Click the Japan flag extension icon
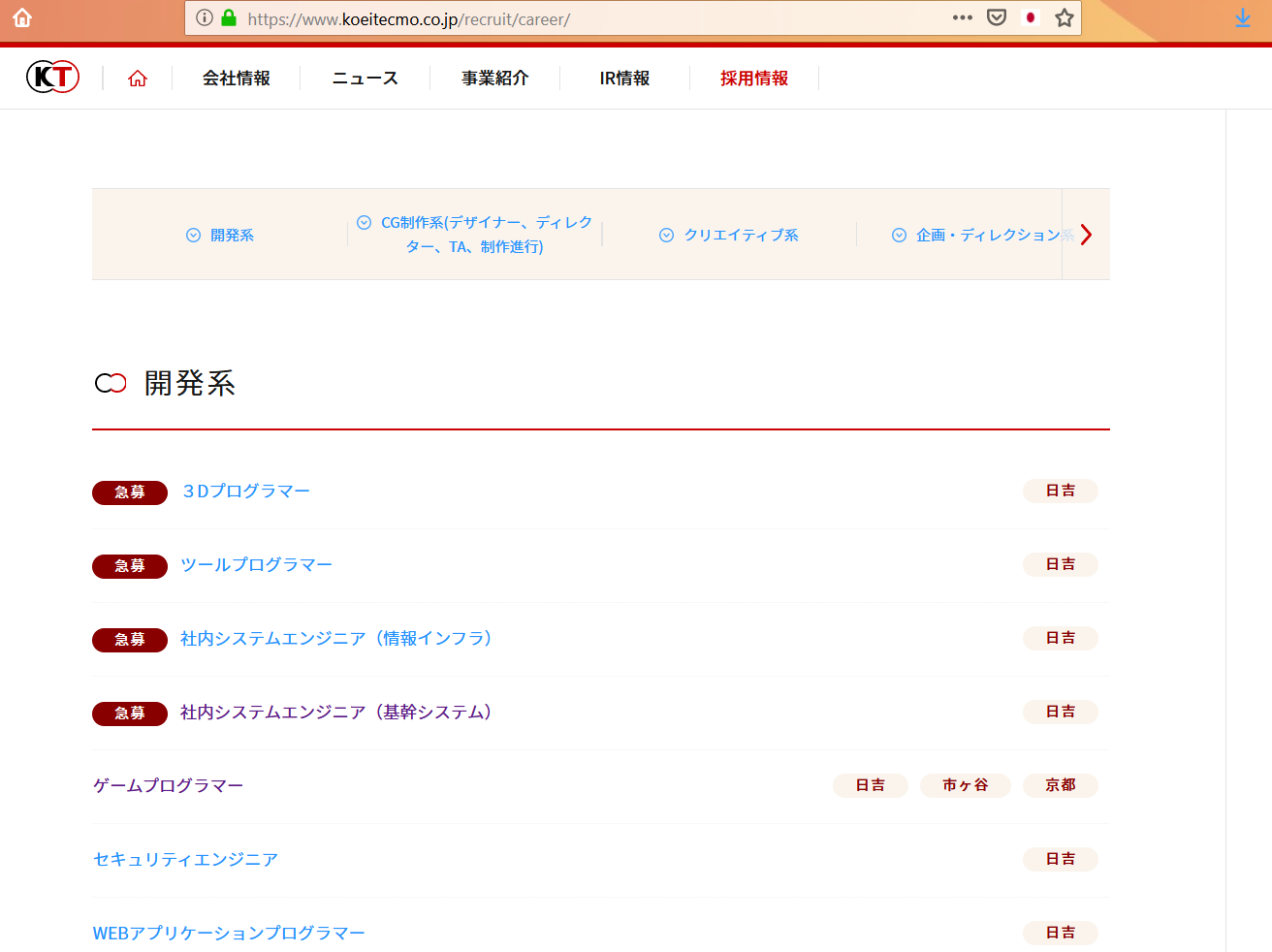The width and height of the screenshot is (1272, 952). 1031,17
